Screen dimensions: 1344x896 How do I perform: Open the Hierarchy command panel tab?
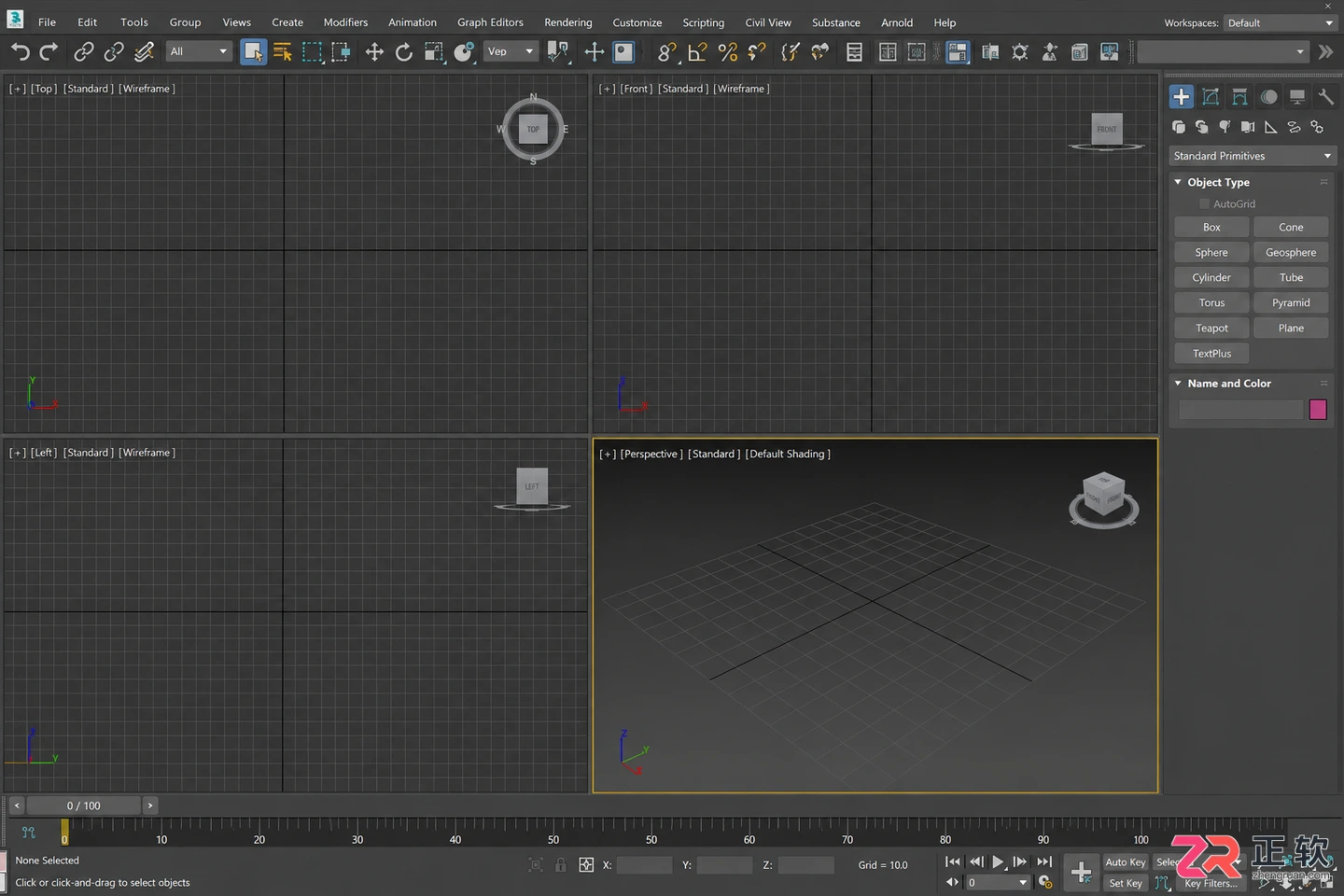pyautogui.click(x=1239, y=96)
